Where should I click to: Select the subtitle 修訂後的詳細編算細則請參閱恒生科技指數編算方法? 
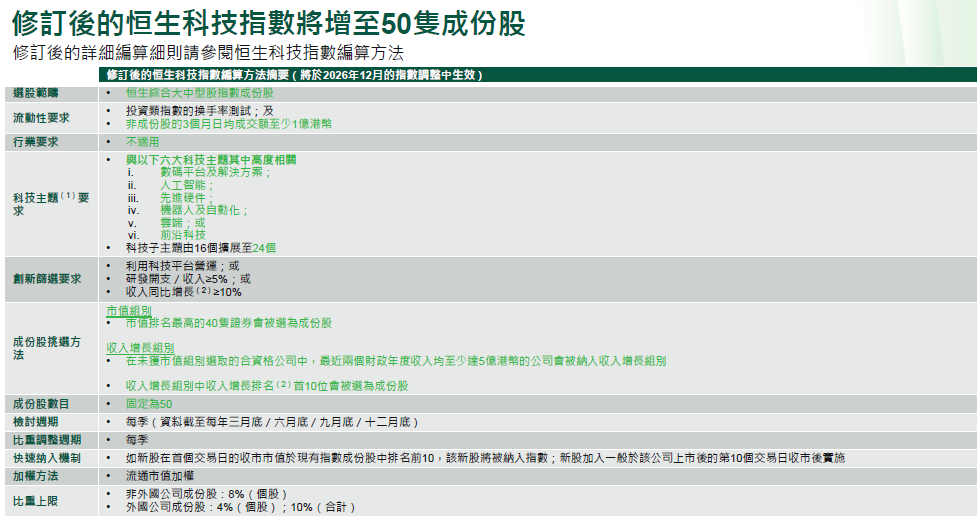(208, 52)
